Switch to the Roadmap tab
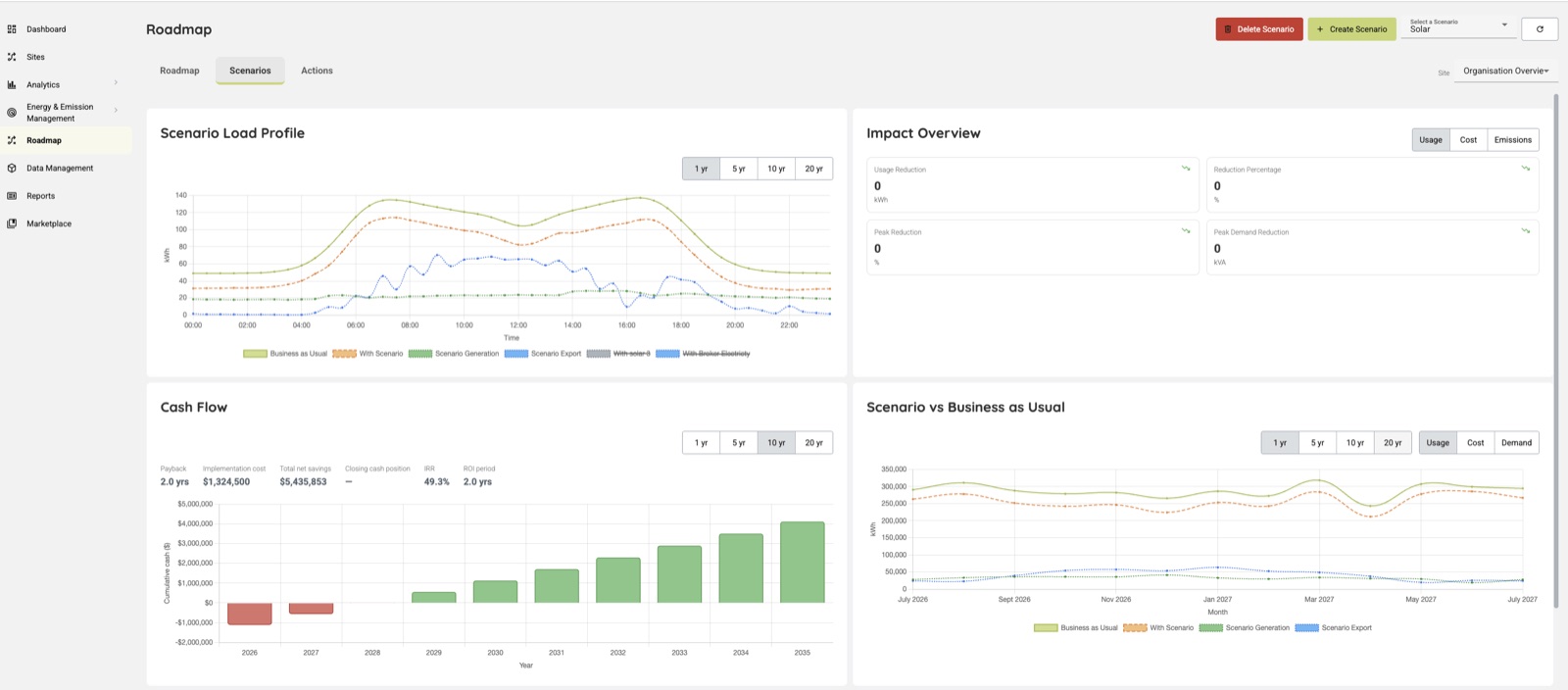This screenshot has height=690, width=1568. (x=179, y=71)
